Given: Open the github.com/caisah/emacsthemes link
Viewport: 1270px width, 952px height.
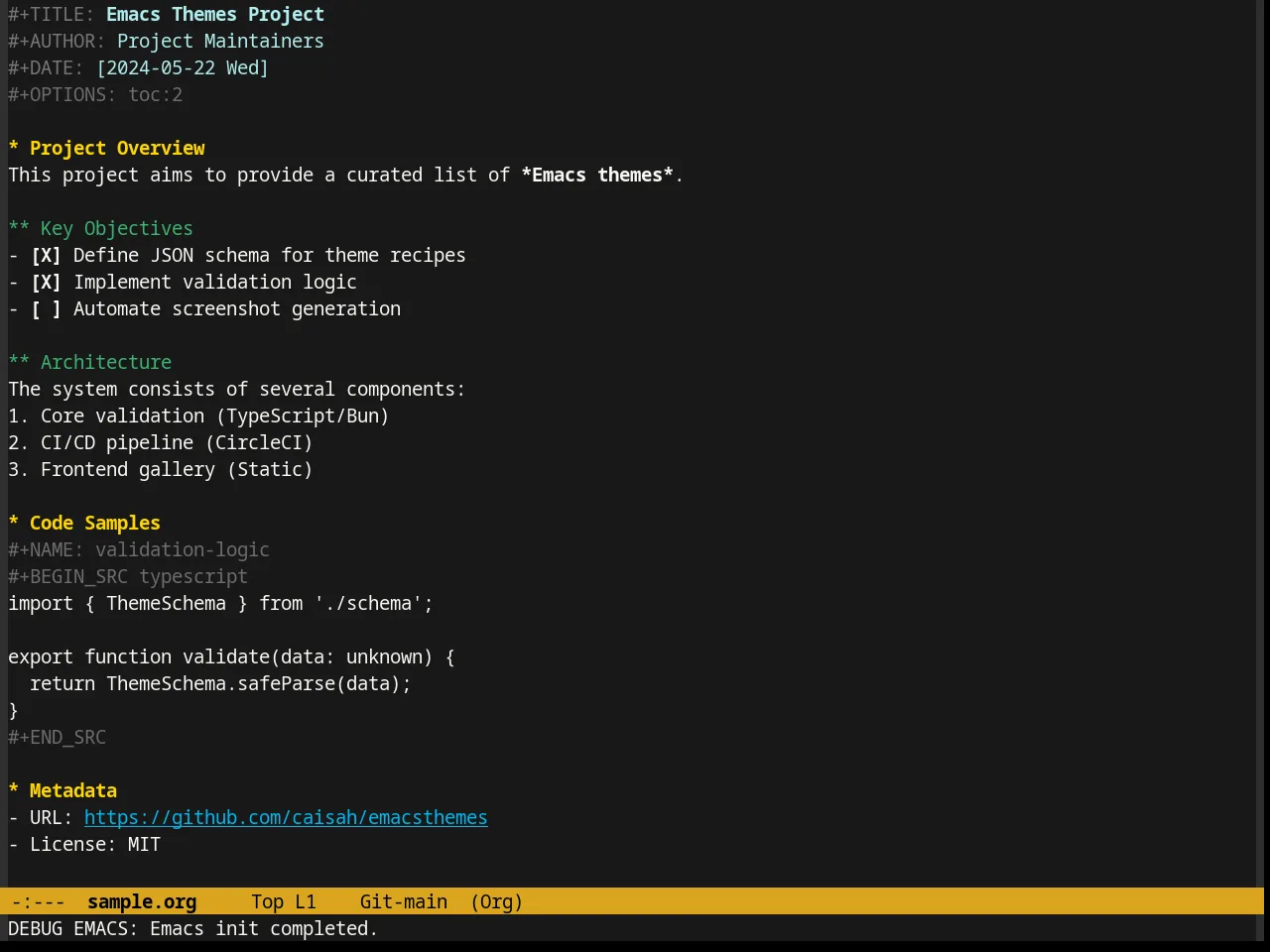Looking at the screenshot, I should tap(286, 818).
